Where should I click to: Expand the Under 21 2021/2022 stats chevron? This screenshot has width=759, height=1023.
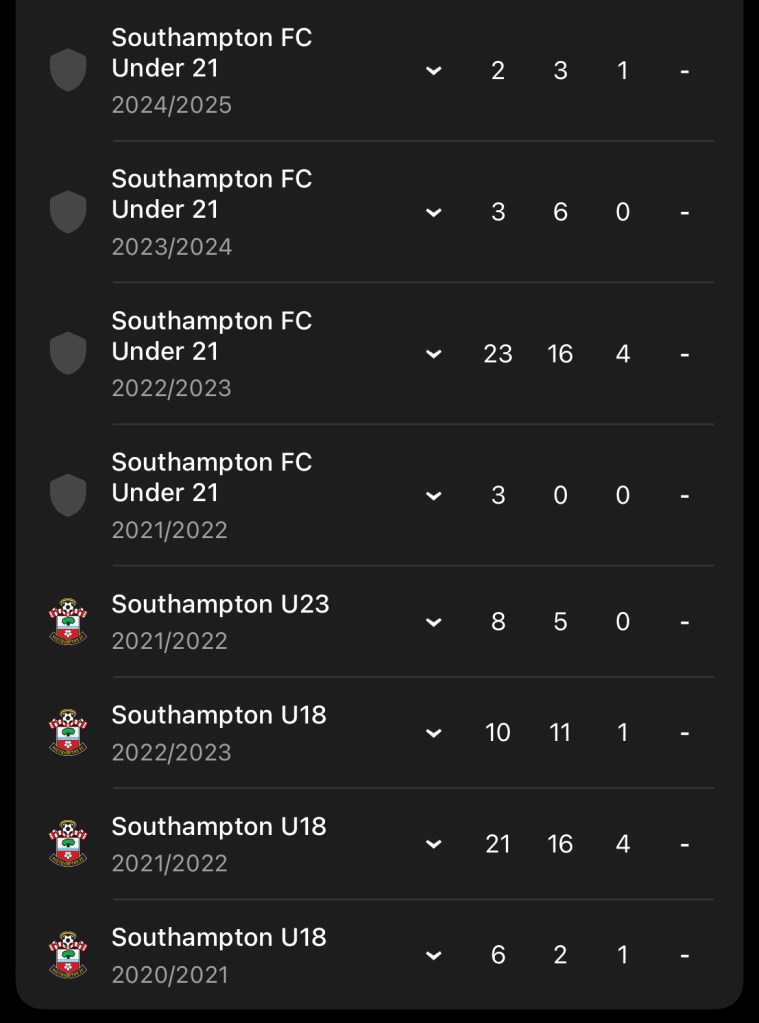tap(433, 496)
